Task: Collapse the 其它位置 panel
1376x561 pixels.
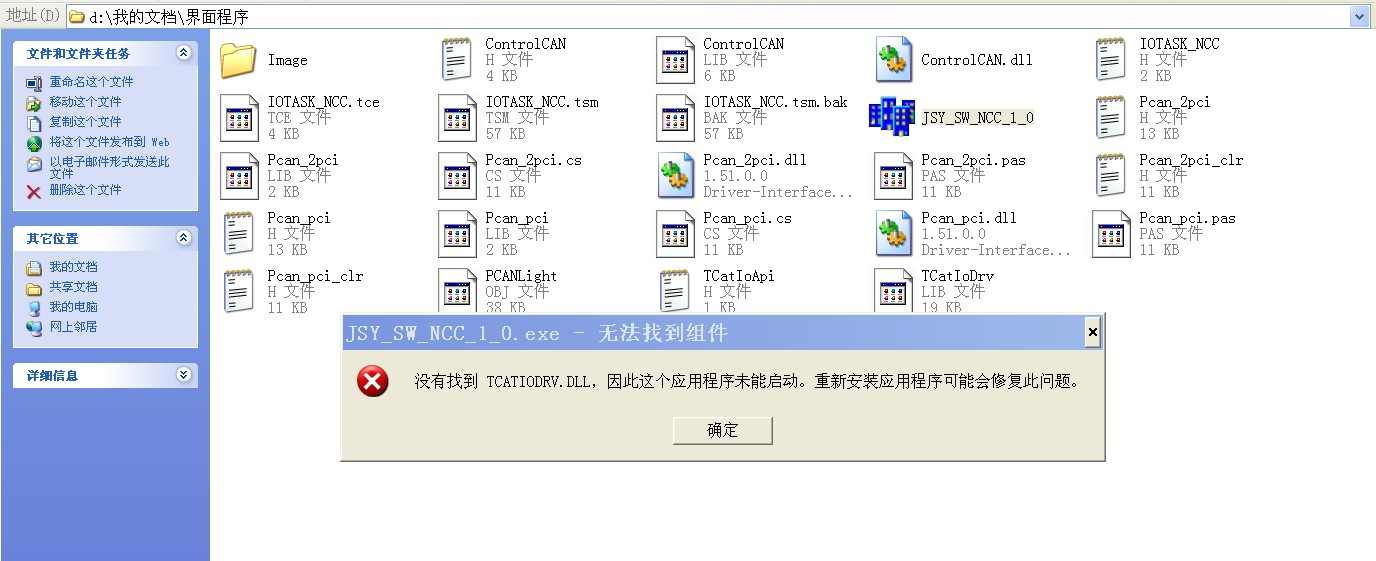Action: tap(183, 238)
